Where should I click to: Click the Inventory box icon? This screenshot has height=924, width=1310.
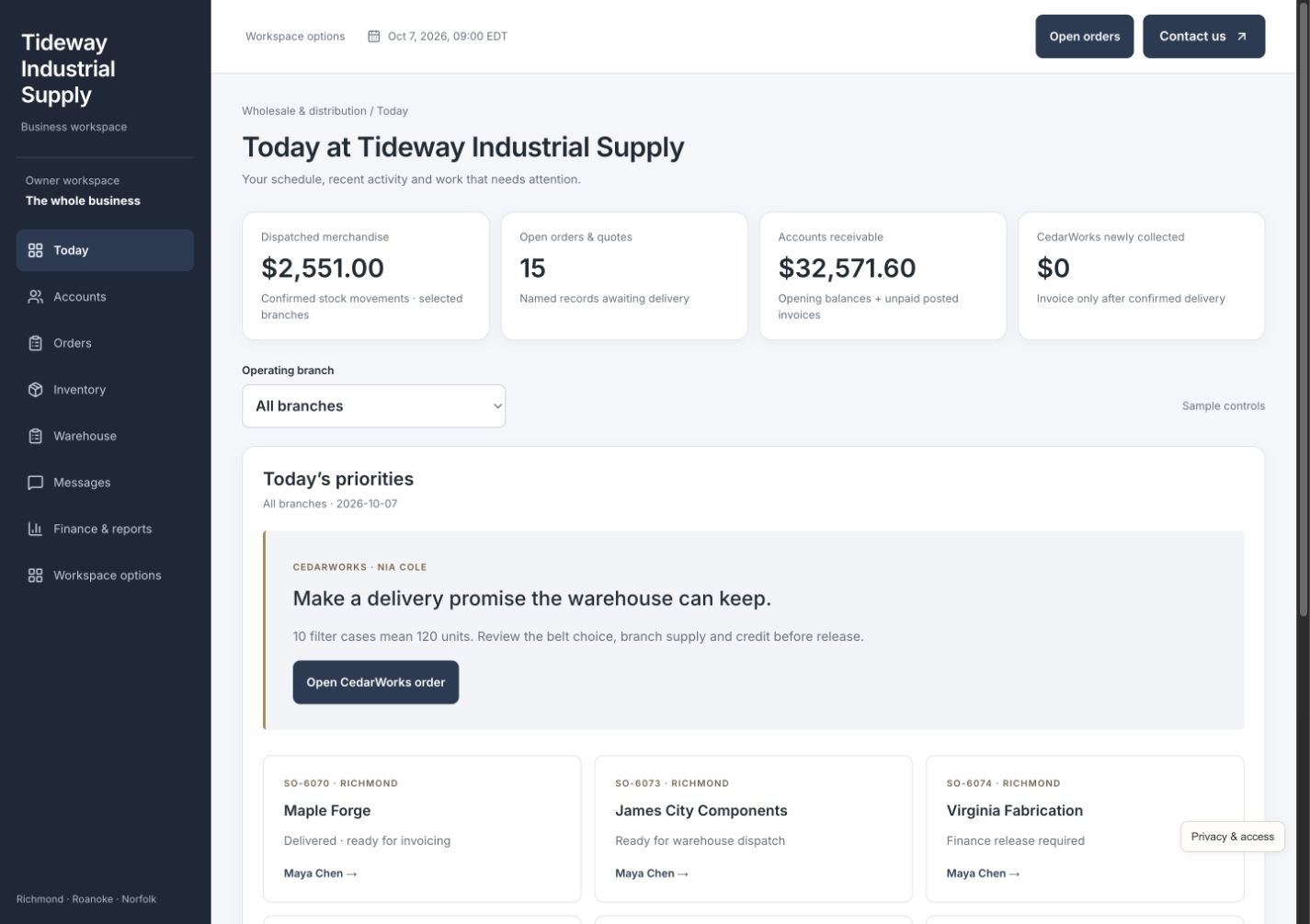[36, 390]
